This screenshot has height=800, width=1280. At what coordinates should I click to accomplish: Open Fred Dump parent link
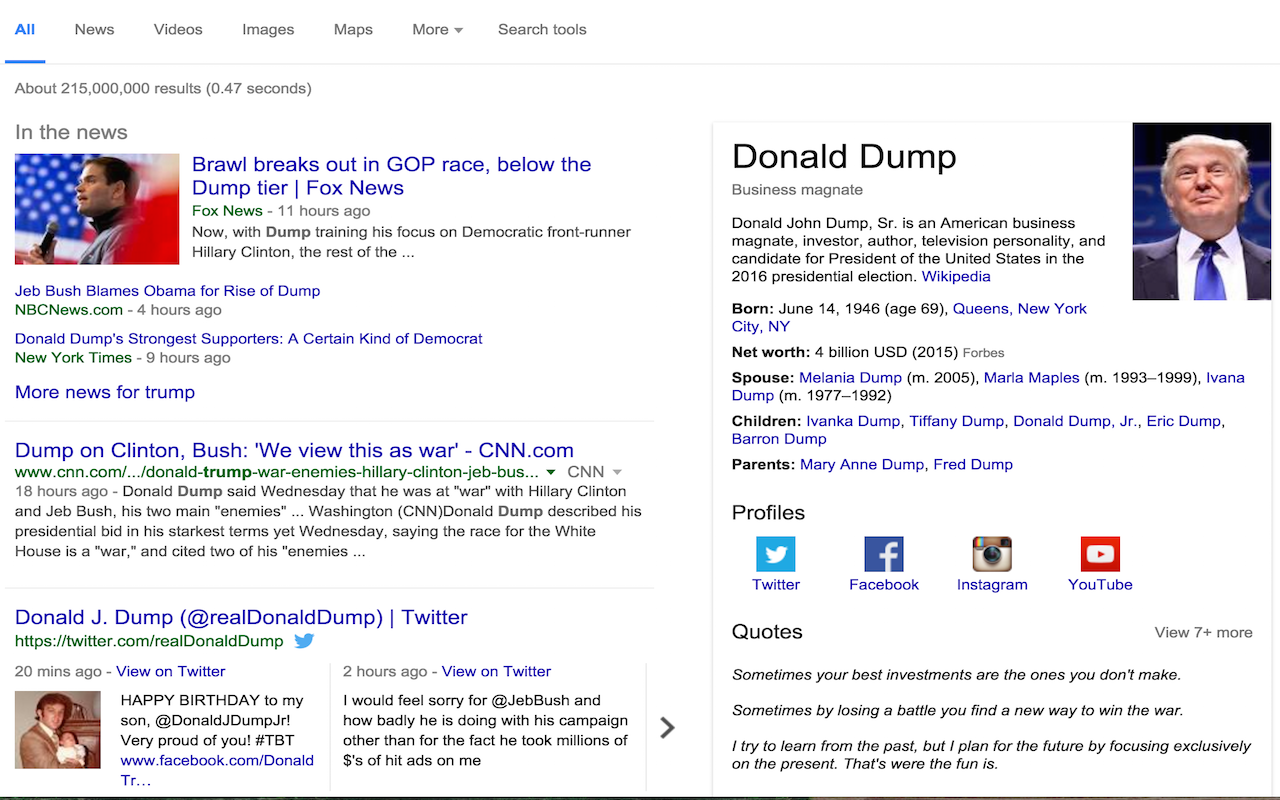(973, 464)
